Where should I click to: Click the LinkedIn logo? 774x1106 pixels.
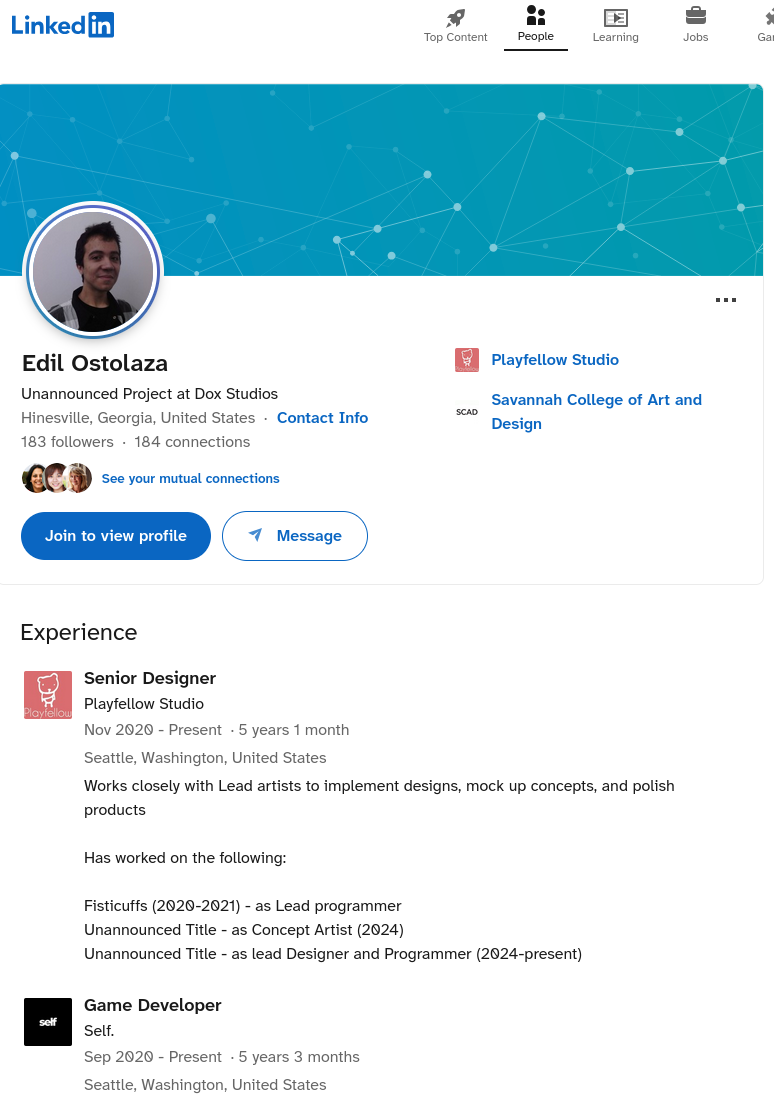point(63,25)
